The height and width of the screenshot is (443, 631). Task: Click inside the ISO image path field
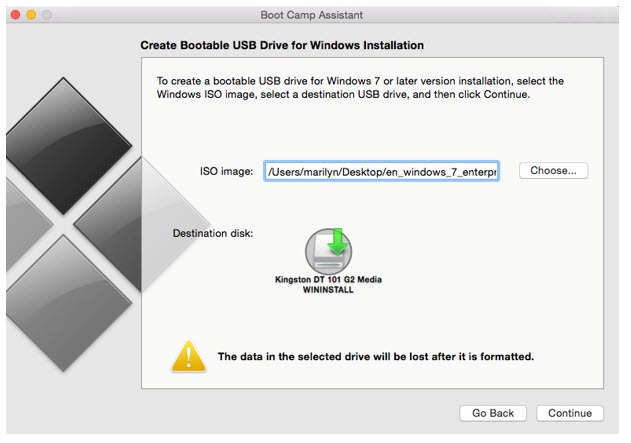pos(380,171)
